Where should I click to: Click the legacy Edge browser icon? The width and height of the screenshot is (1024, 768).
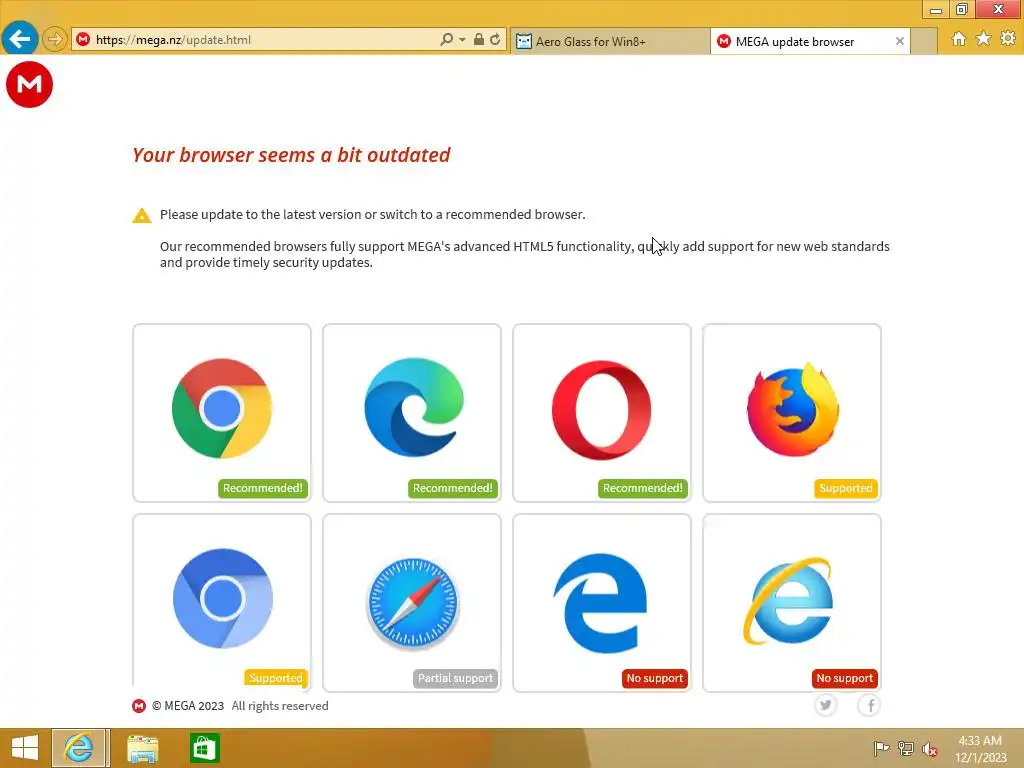(x=600, y=603)
